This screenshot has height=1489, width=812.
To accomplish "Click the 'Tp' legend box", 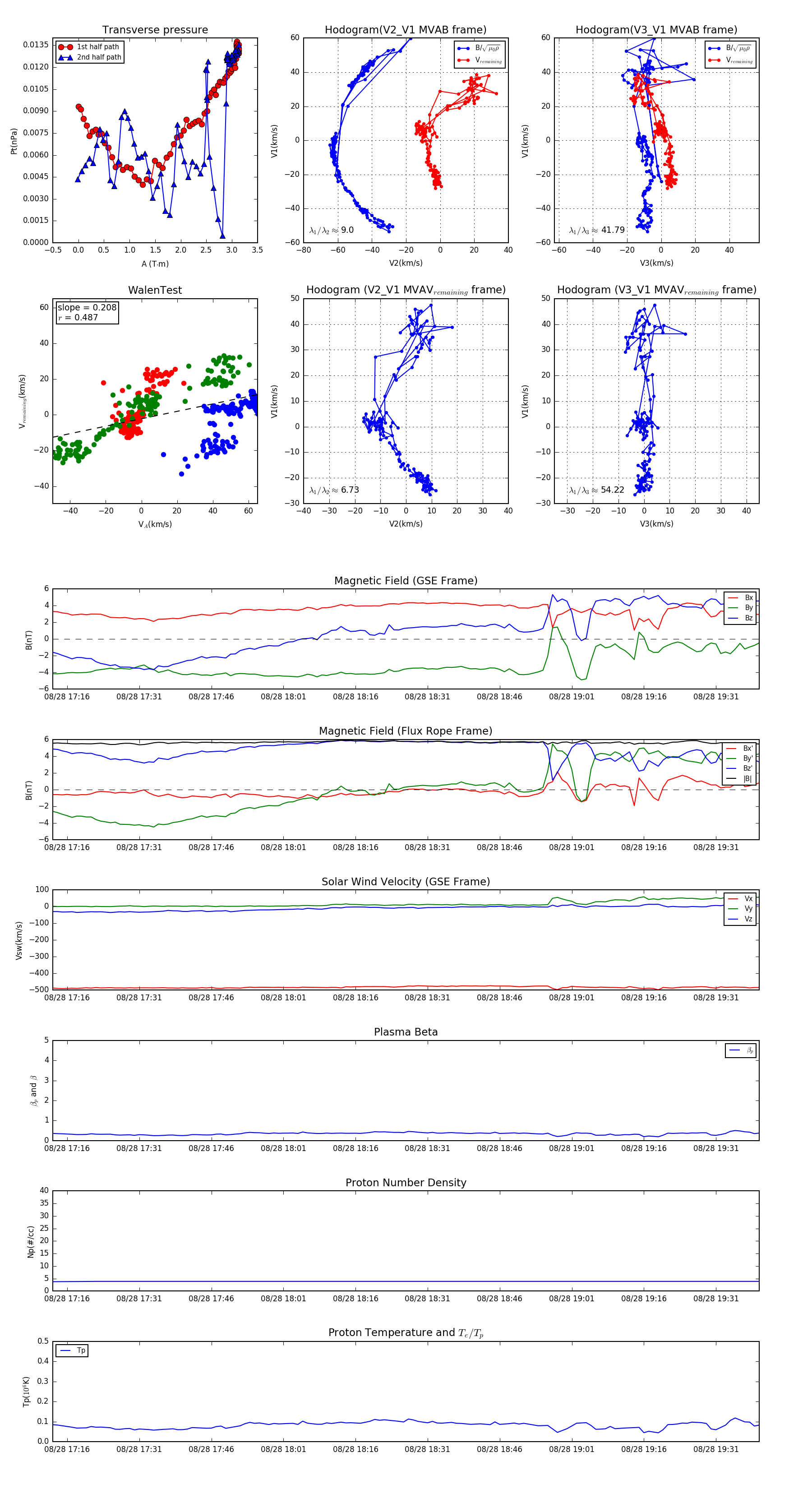I will click(x=72, y=1351).
